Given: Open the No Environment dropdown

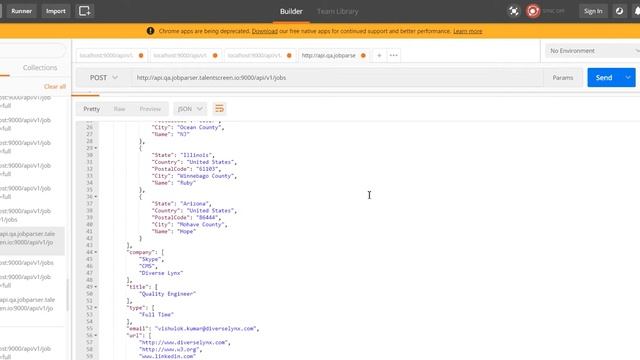Looking at the screenshot, I should click(x=593, y=51).
